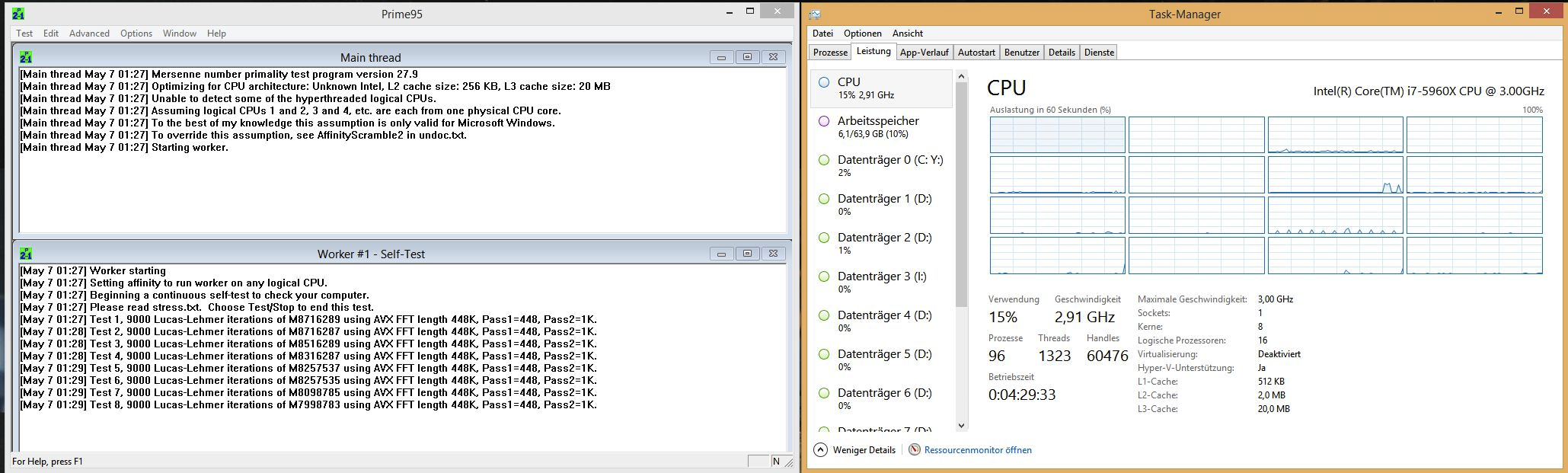Click the resource sidebar scrollbar thumb
Screen dimensions: 1568x473
point(961,194)
